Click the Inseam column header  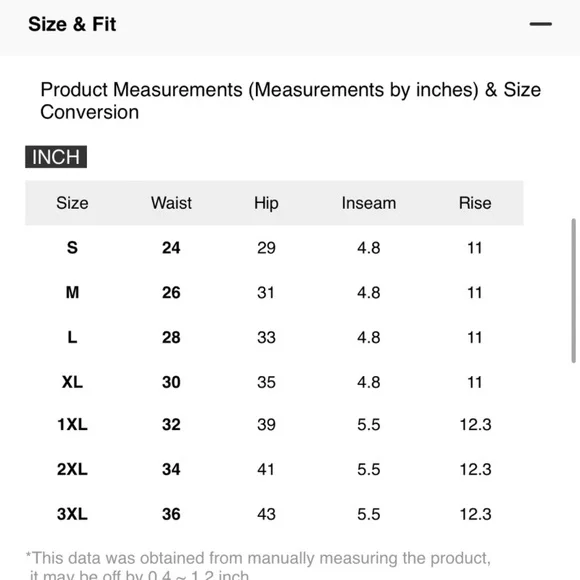[x=369, y=203]
